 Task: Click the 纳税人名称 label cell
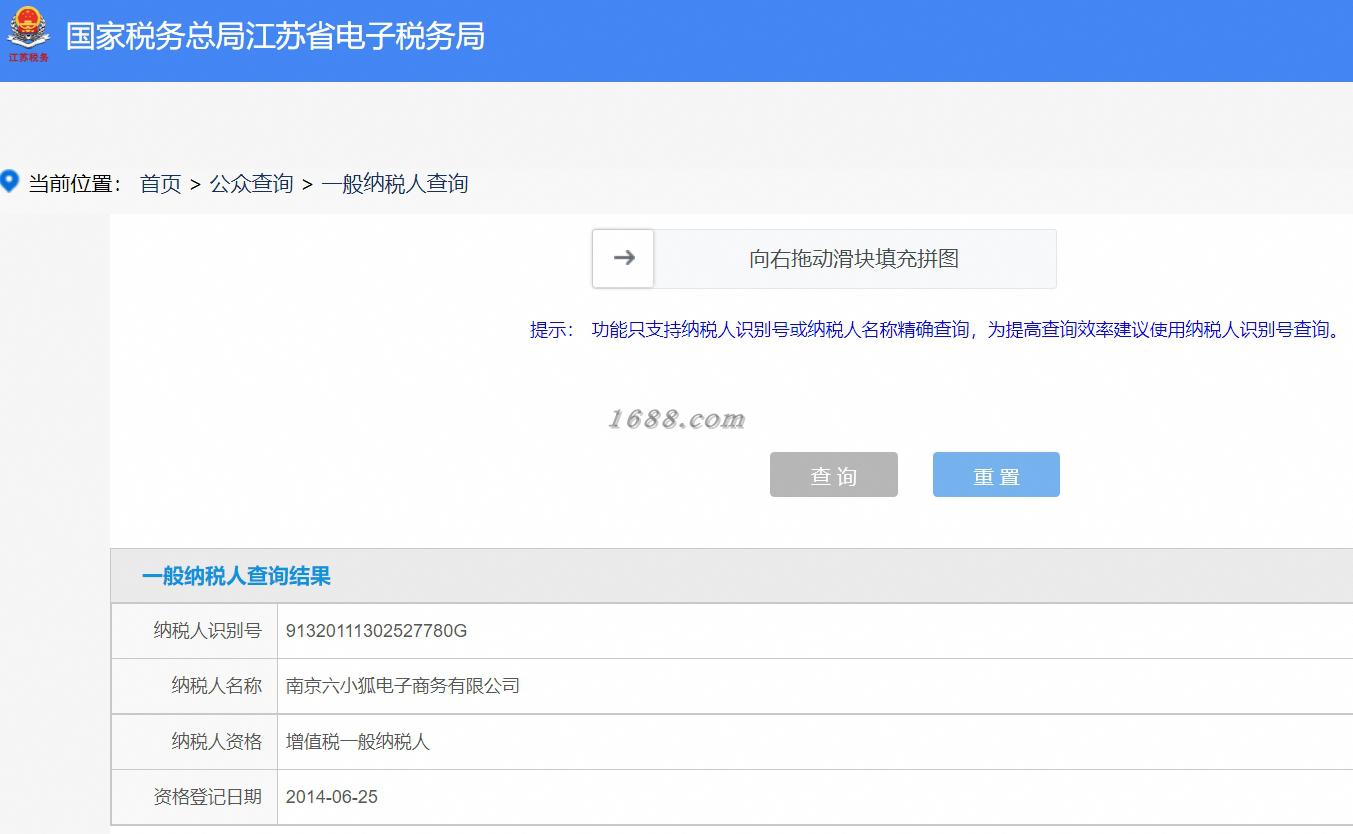(x=194, y=686)
